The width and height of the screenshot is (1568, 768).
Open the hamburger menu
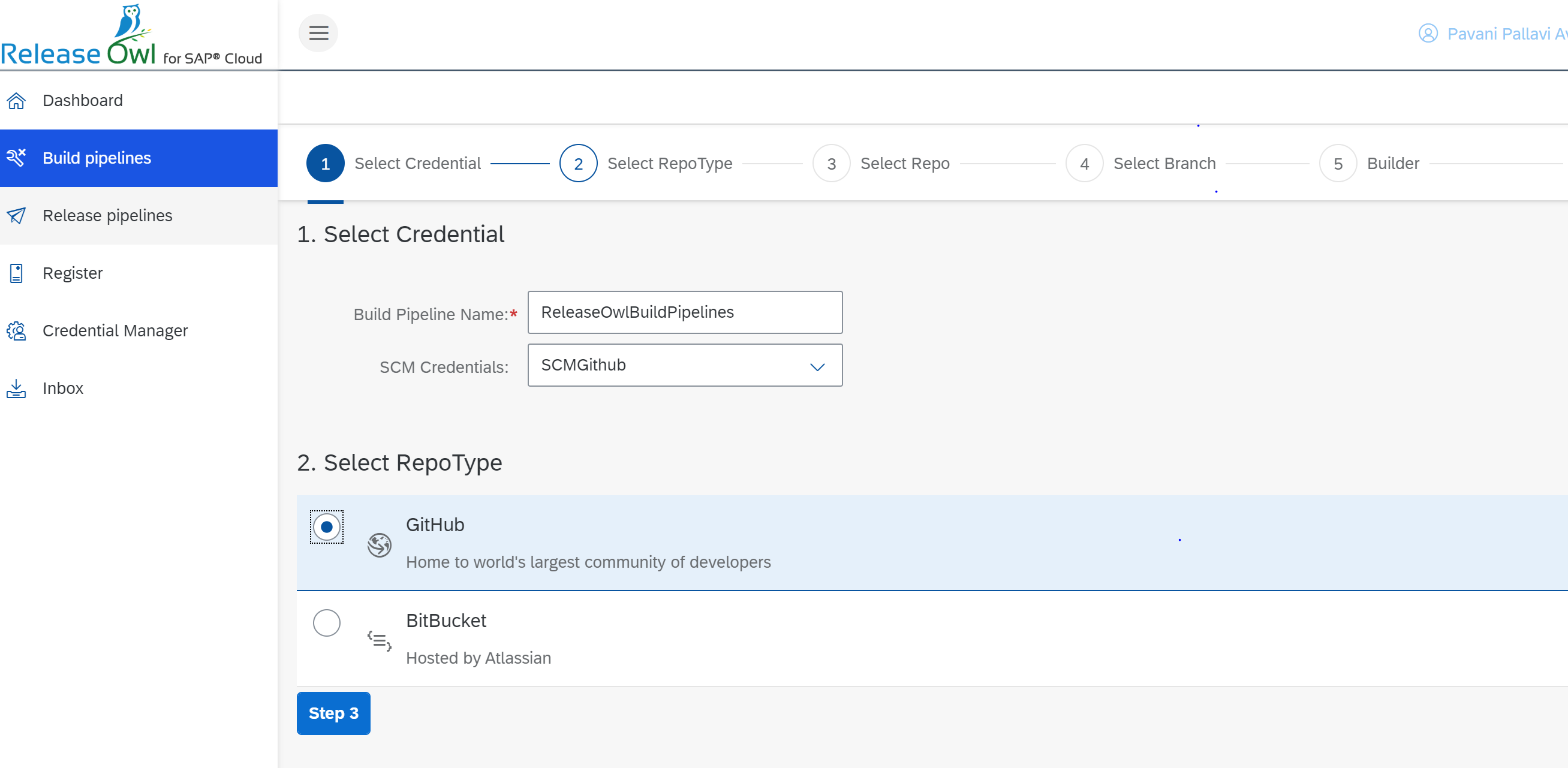click(318, 33)
